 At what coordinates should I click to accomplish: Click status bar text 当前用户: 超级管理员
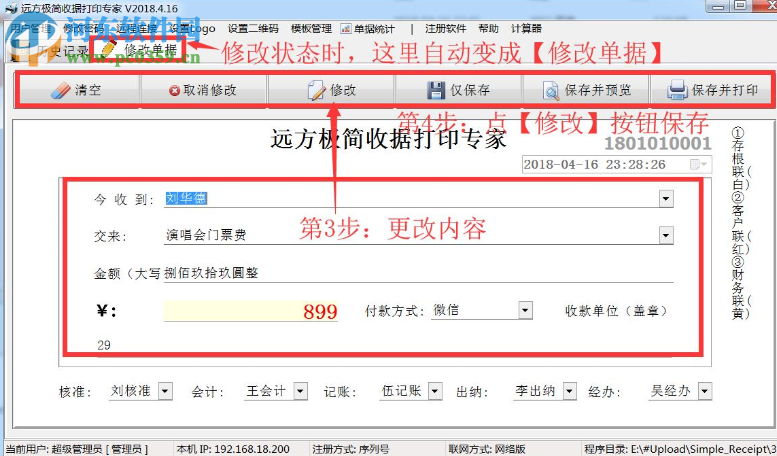[x=77, y=449]
